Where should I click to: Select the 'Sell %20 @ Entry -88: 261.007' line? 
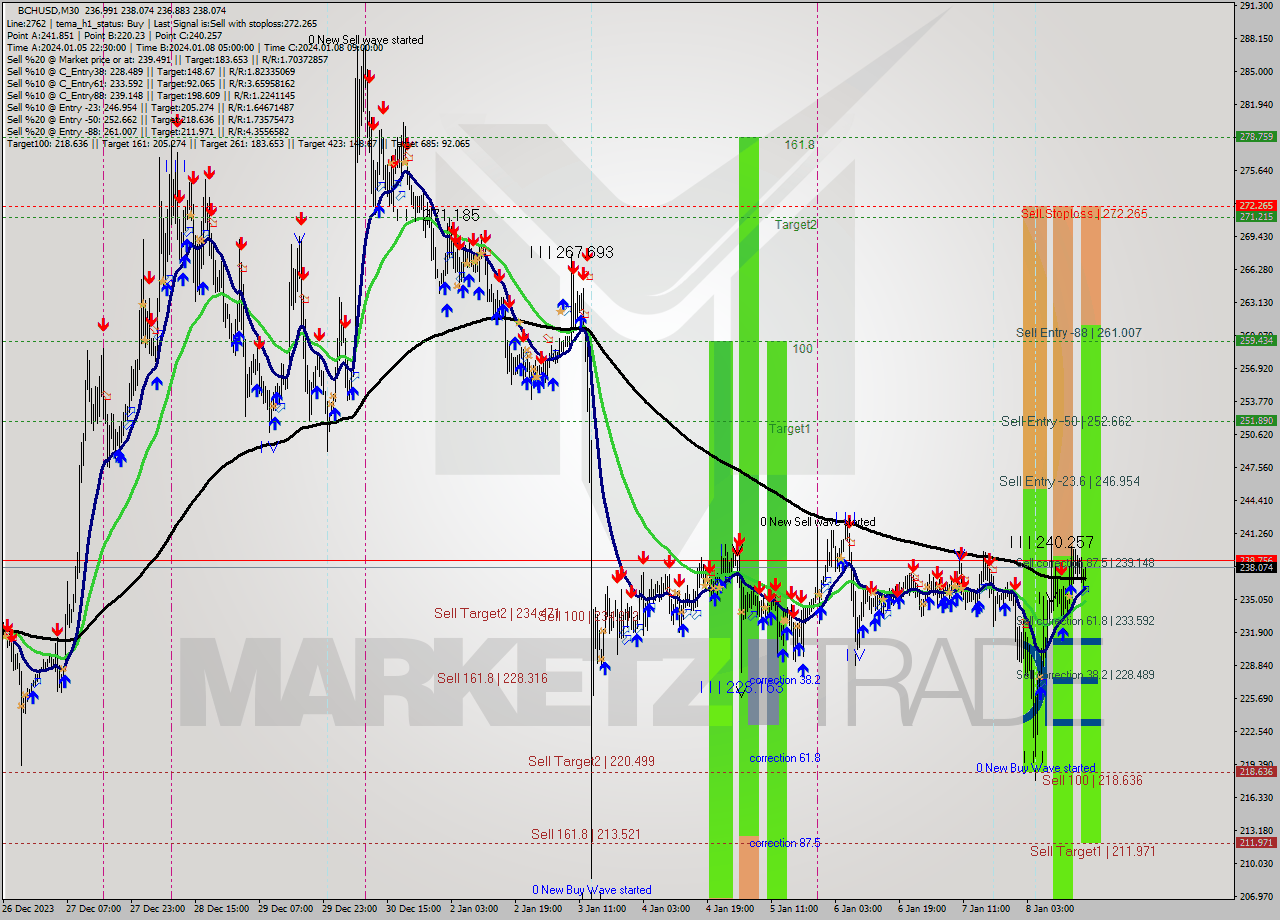click(148, 131)
